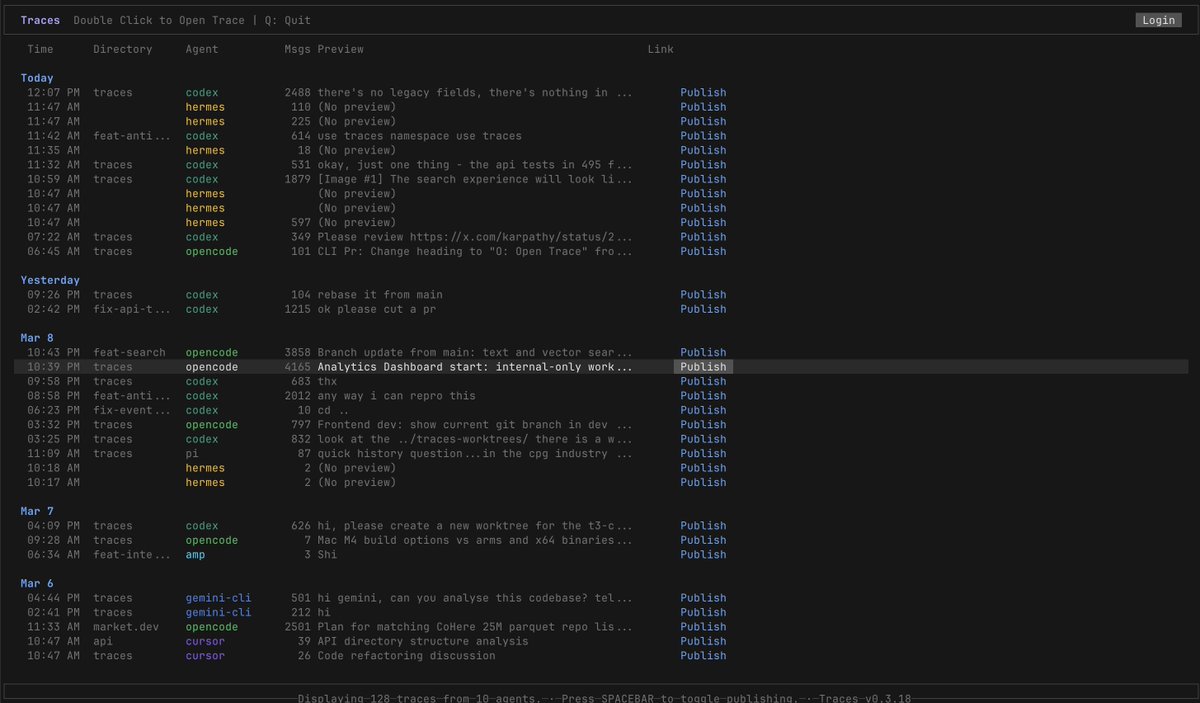Click the pi agent name

pyautogui.click(x=192, y=454)
